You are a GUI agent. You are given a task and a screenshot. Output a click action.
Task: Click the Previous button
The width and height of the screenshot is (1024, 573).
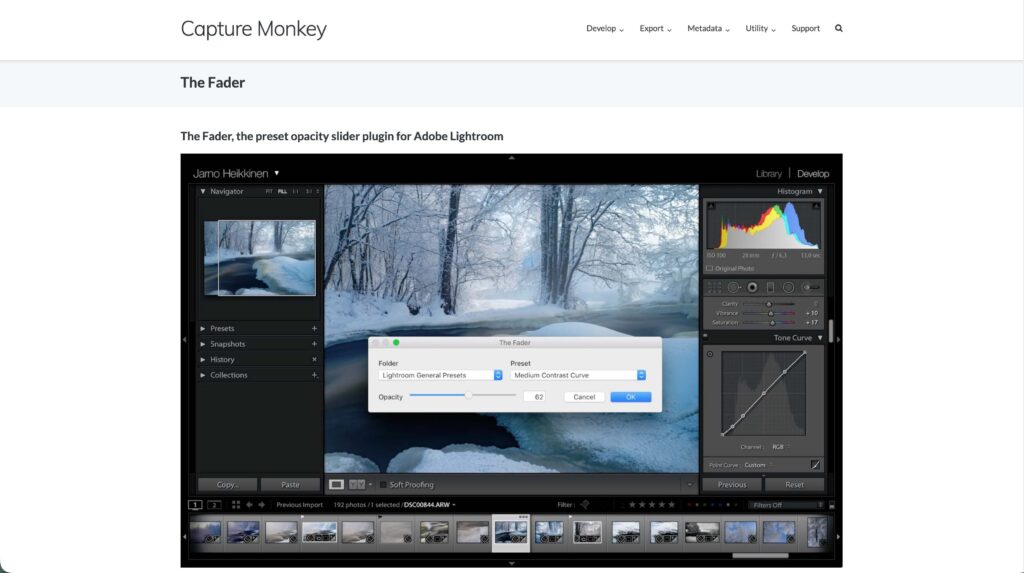pos(732,485)
